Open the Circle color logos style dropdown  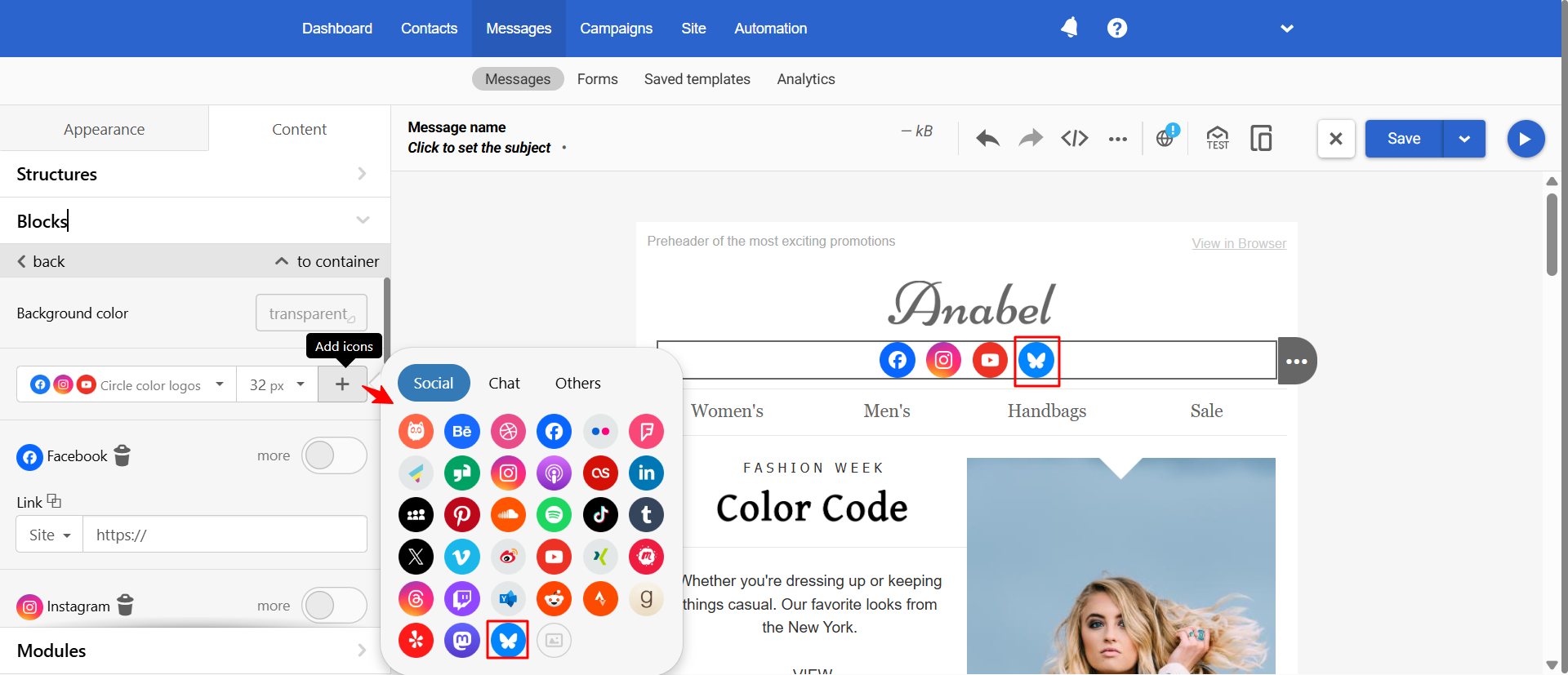coord(127,384)
